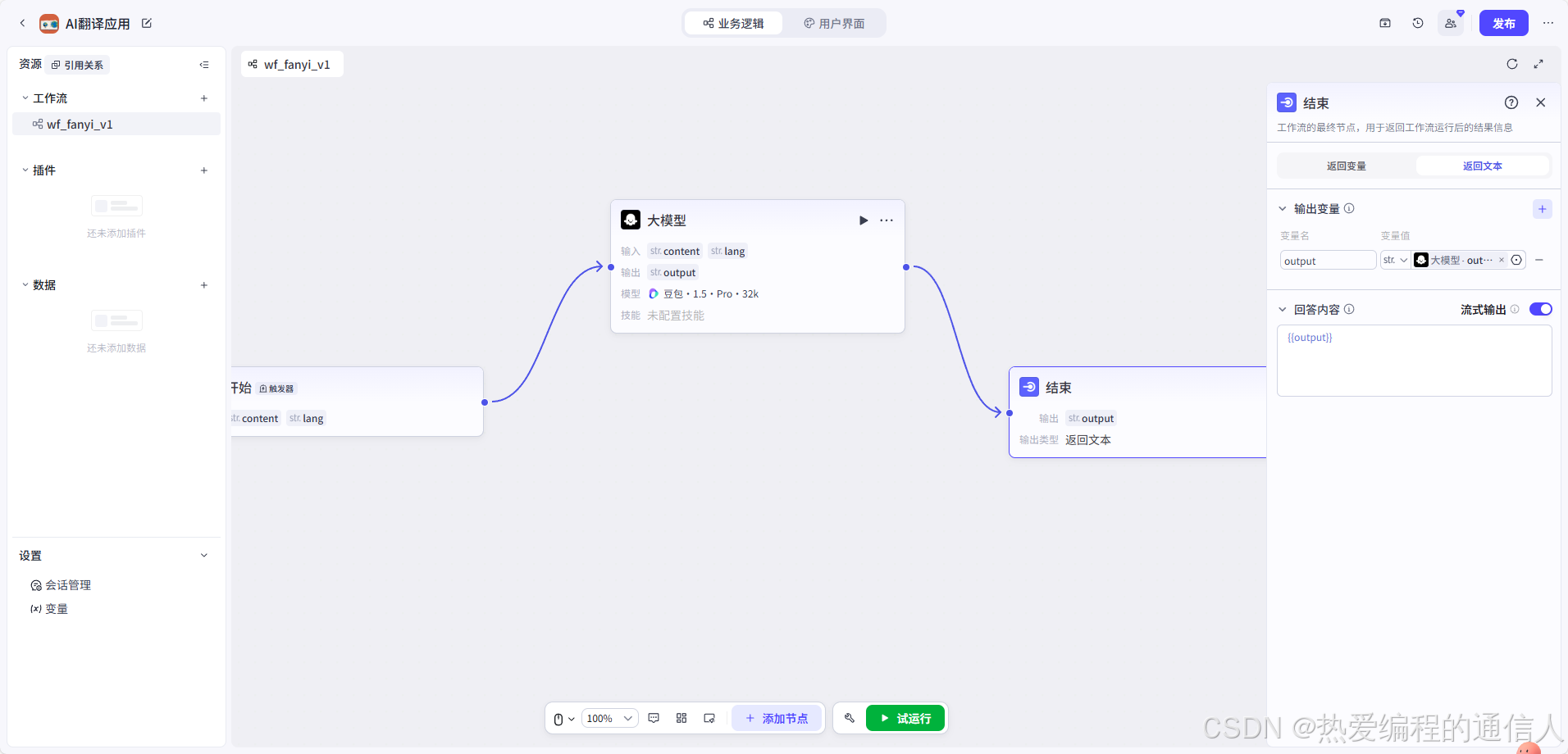The image size is (1568, 754).
Task: Collapse the 数据 section
Action: [x=25, y=285]
